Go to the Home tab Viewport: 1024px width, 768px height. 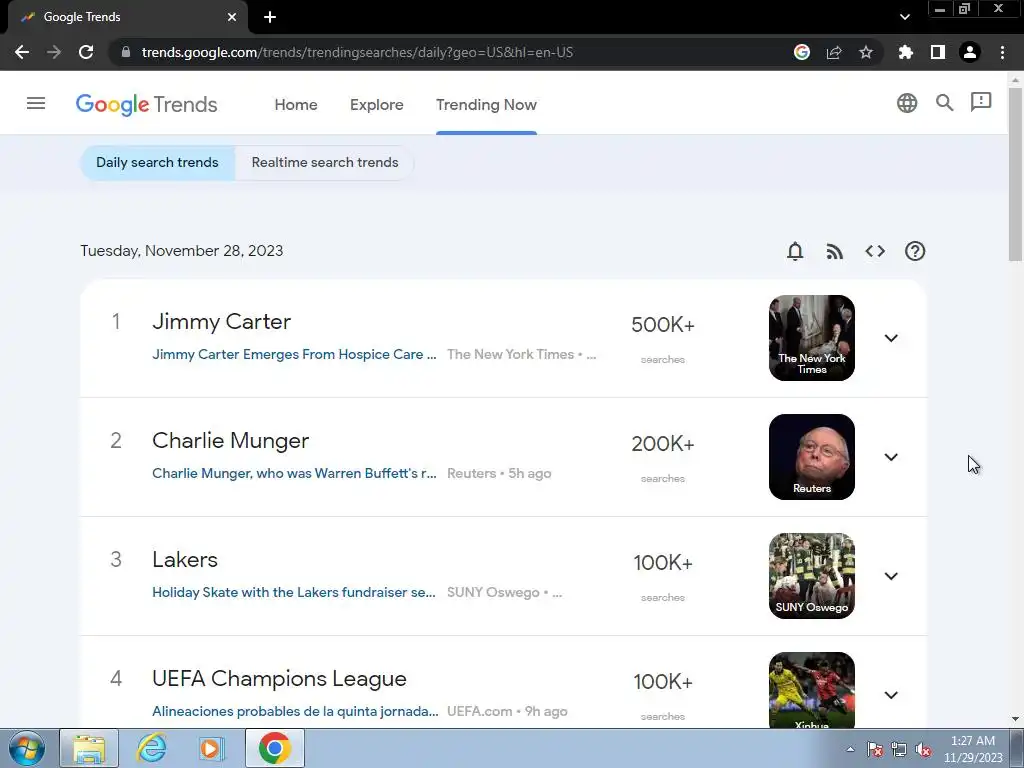[296, 104]
